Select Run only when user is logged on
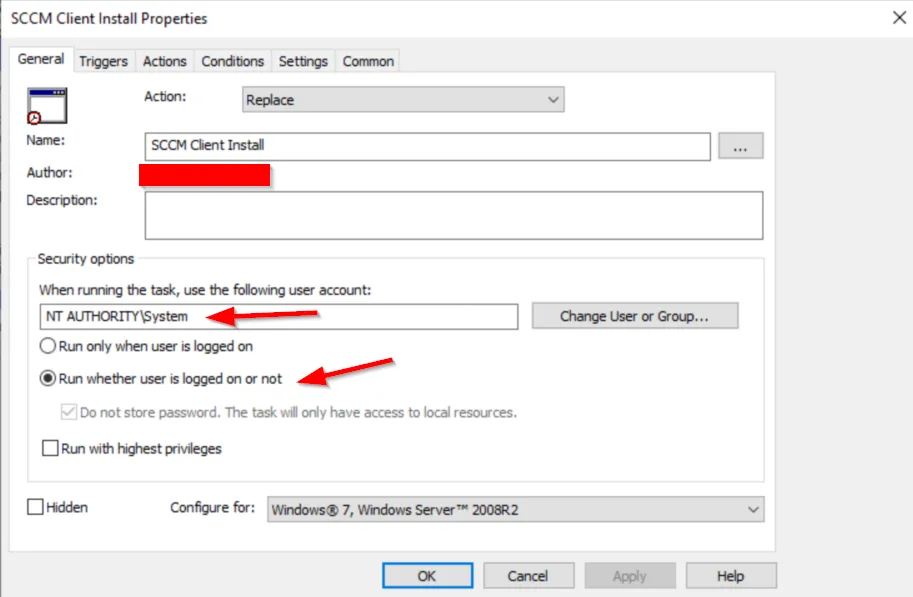The height and width of the screenshot is (597, 913). (x=146, y=346)
